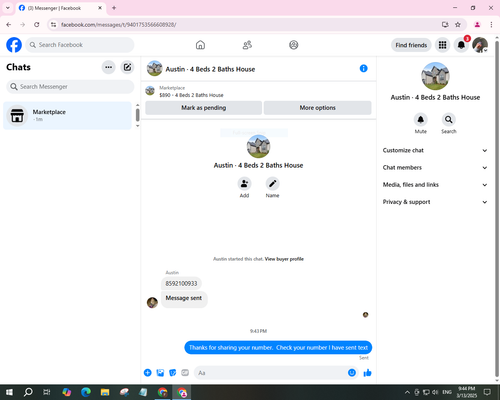
Task: Send a thumbs-up like
Action: click(x=367, y=373)
